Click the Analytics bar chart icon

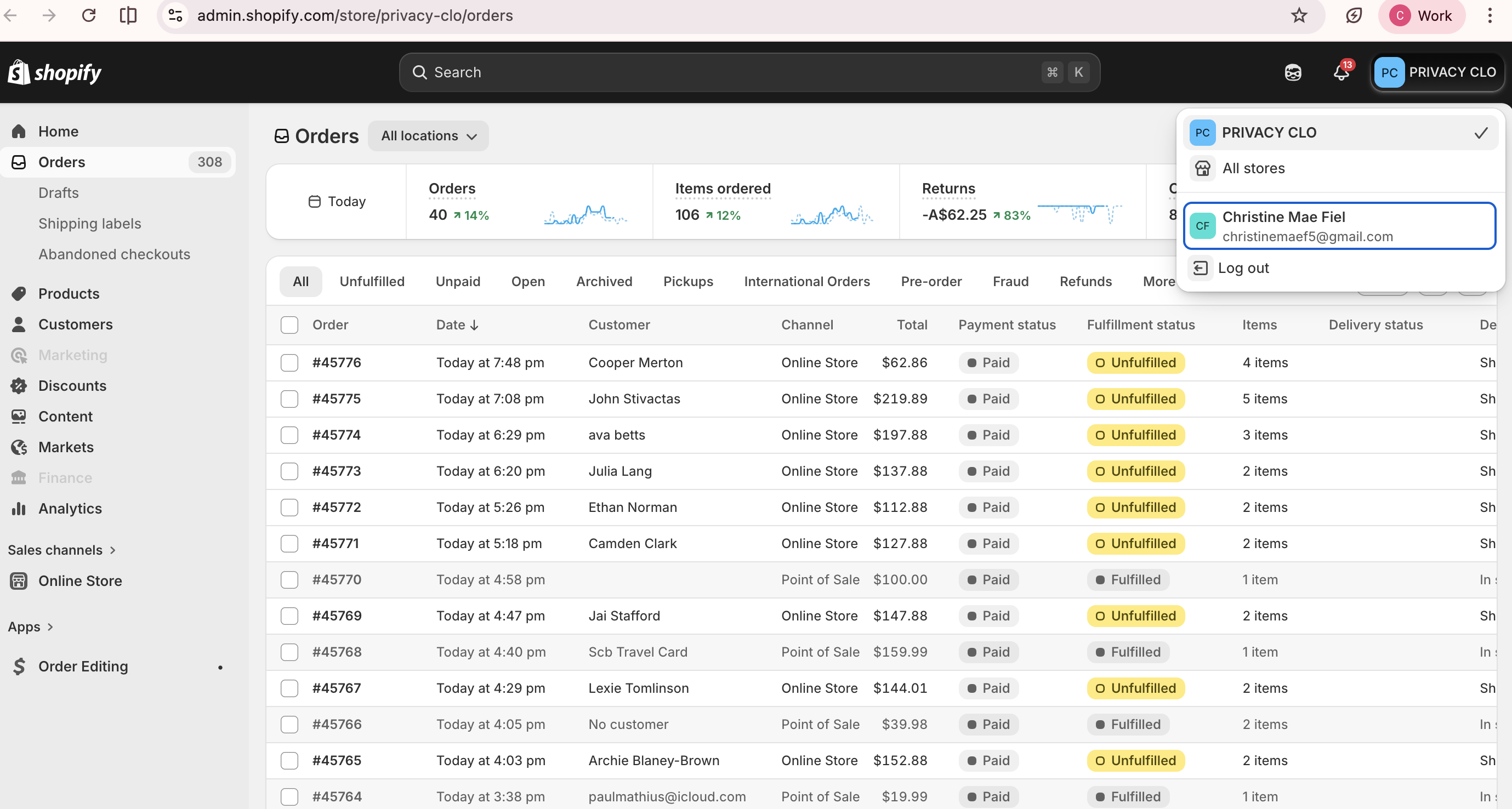click(x=19, y=509)
